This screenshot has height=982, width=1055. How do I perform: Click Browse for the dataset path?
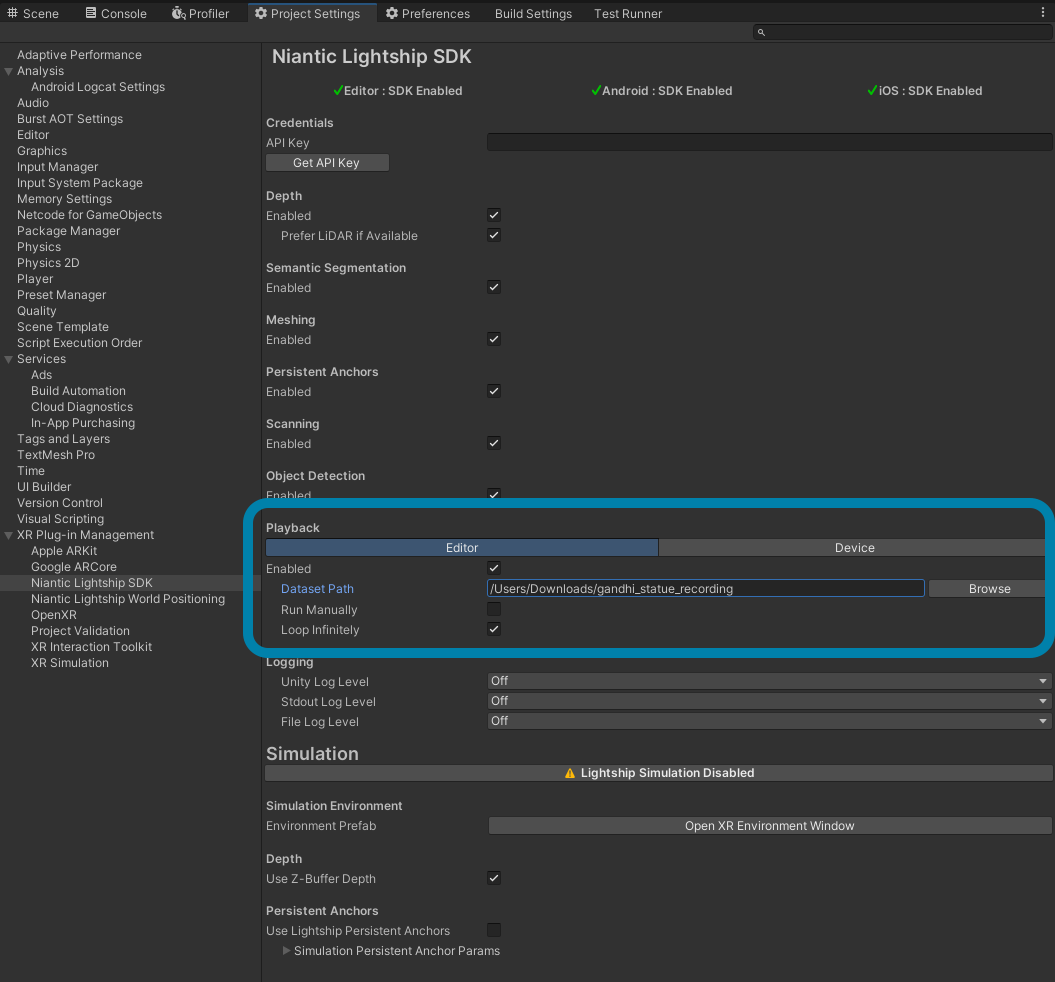tap(989, 589)
